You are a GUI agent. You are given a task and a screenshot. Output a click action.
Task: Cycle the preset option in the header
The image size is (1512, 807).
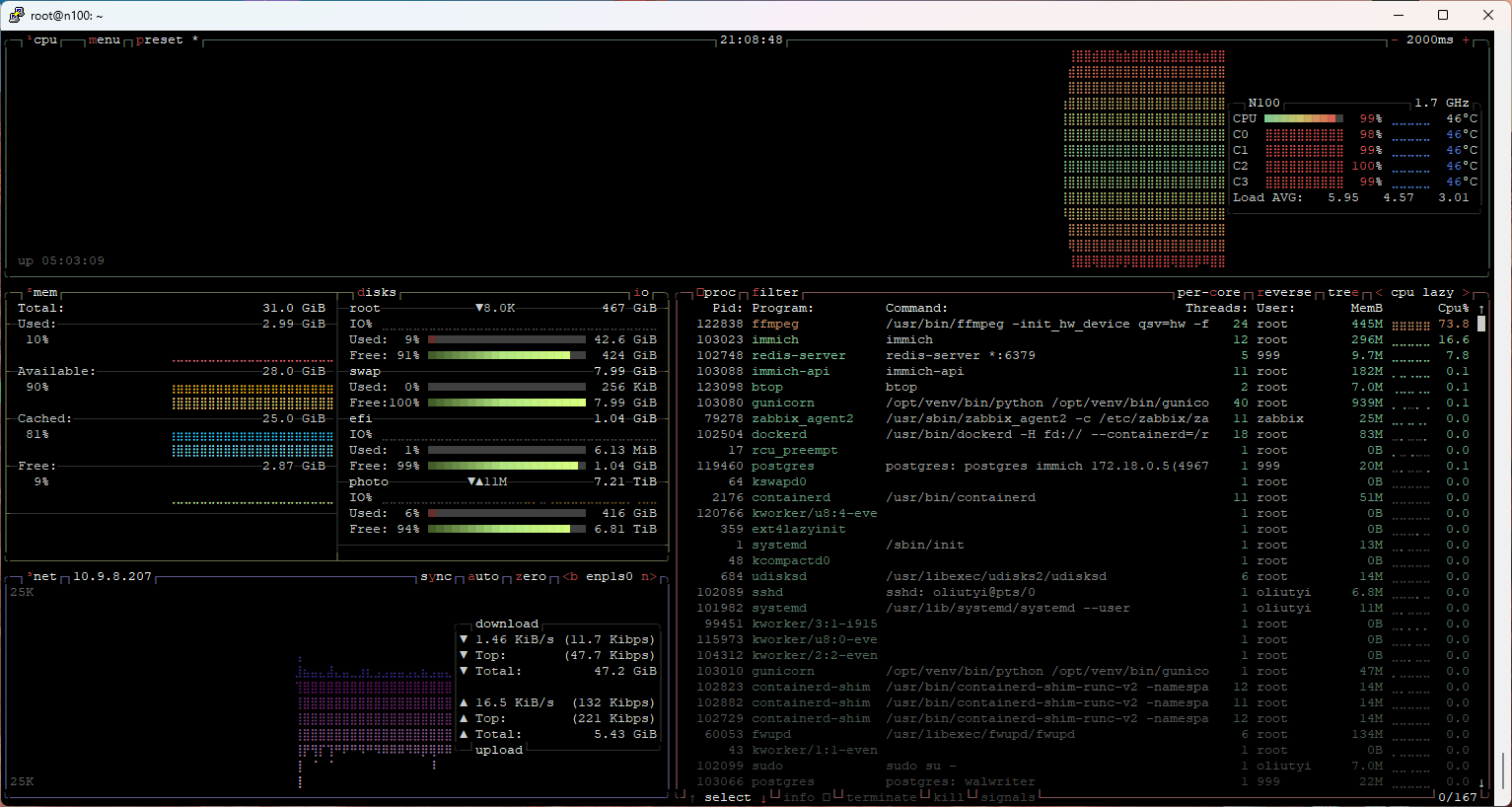point(160,40)
